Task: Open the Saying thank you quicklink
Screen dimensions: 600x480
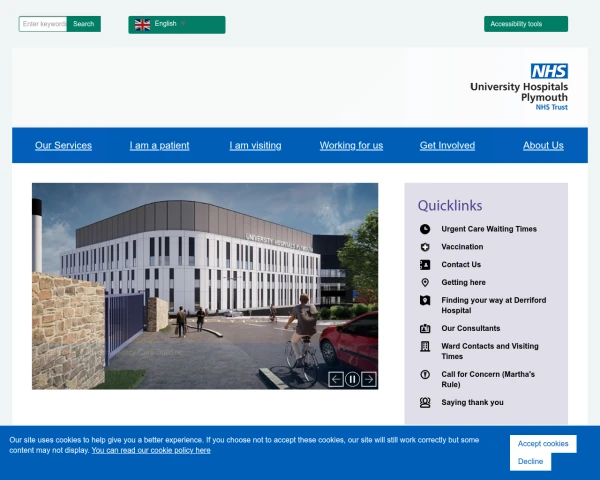Action: click(x=472, y=402)
